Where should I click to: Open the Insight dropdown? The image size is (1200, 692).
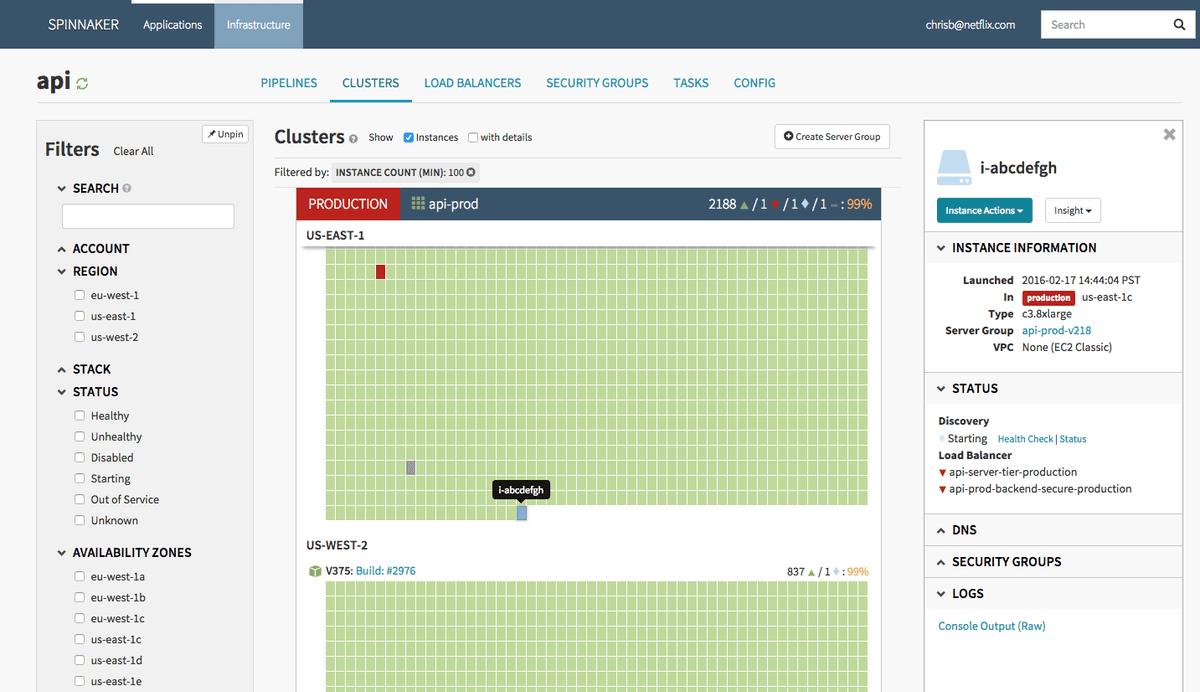[x=1073, y=211]
